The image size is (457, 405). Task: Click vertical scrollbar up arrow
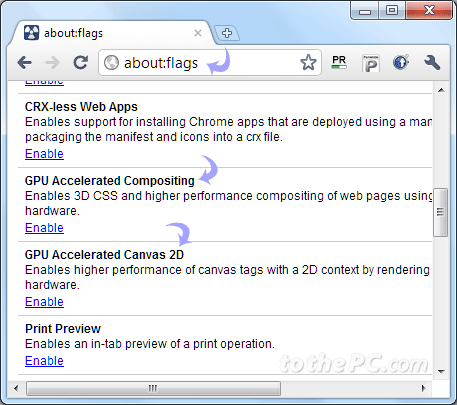441,90
